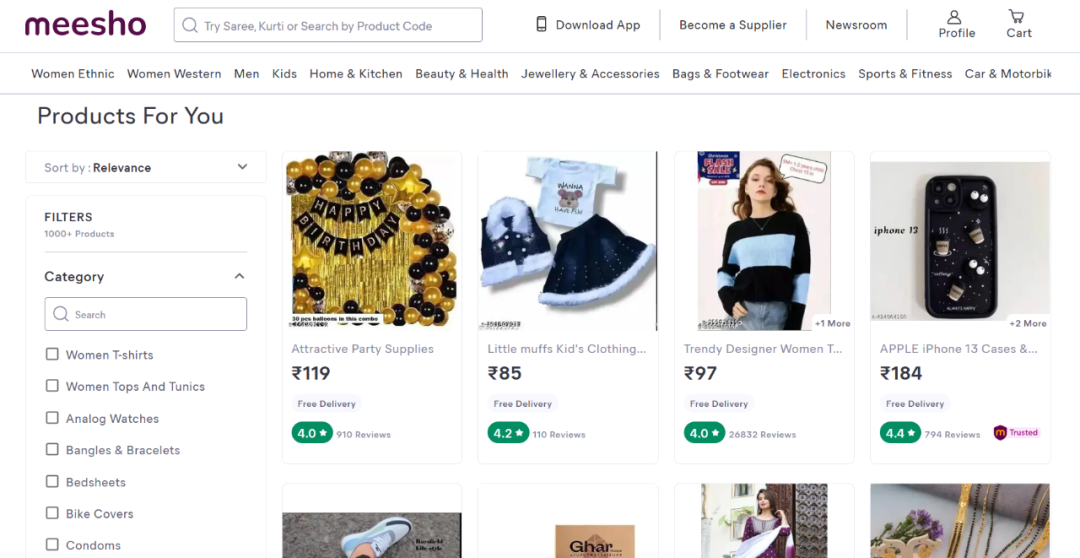Go to the Newsroom link
This screenshot has width=1080, height=558.
coord(856,25)
